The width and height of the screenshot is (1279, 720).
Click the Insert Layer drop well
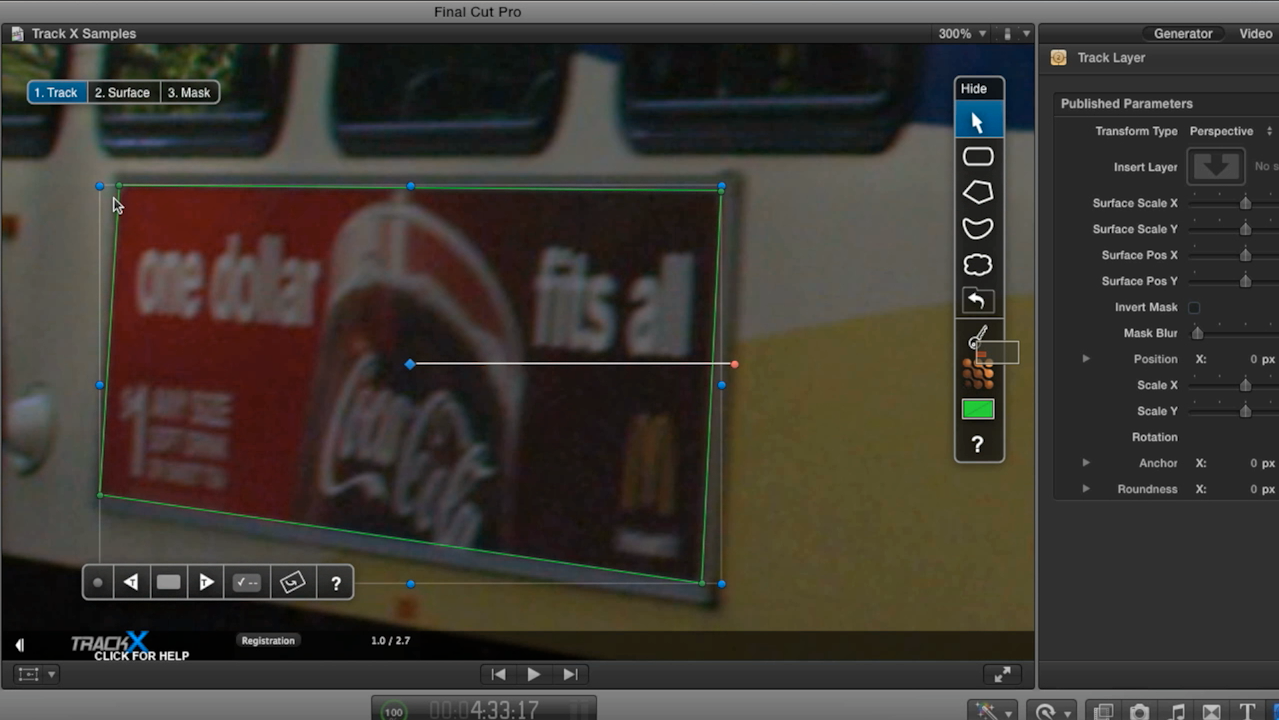pos(1215,167)
